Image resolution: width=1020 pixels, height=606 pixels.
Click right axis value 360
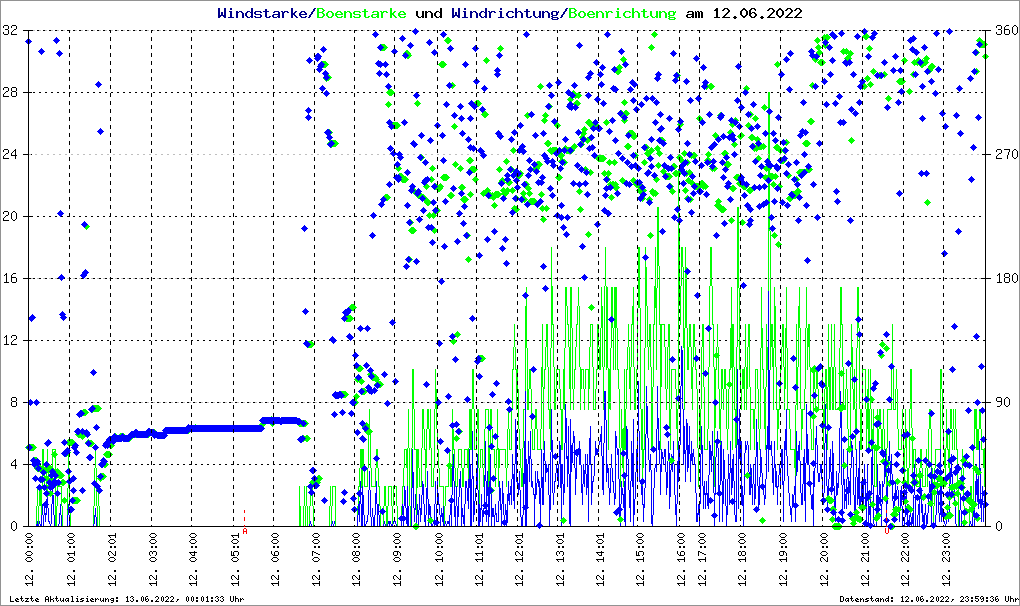pos(1004,31)
